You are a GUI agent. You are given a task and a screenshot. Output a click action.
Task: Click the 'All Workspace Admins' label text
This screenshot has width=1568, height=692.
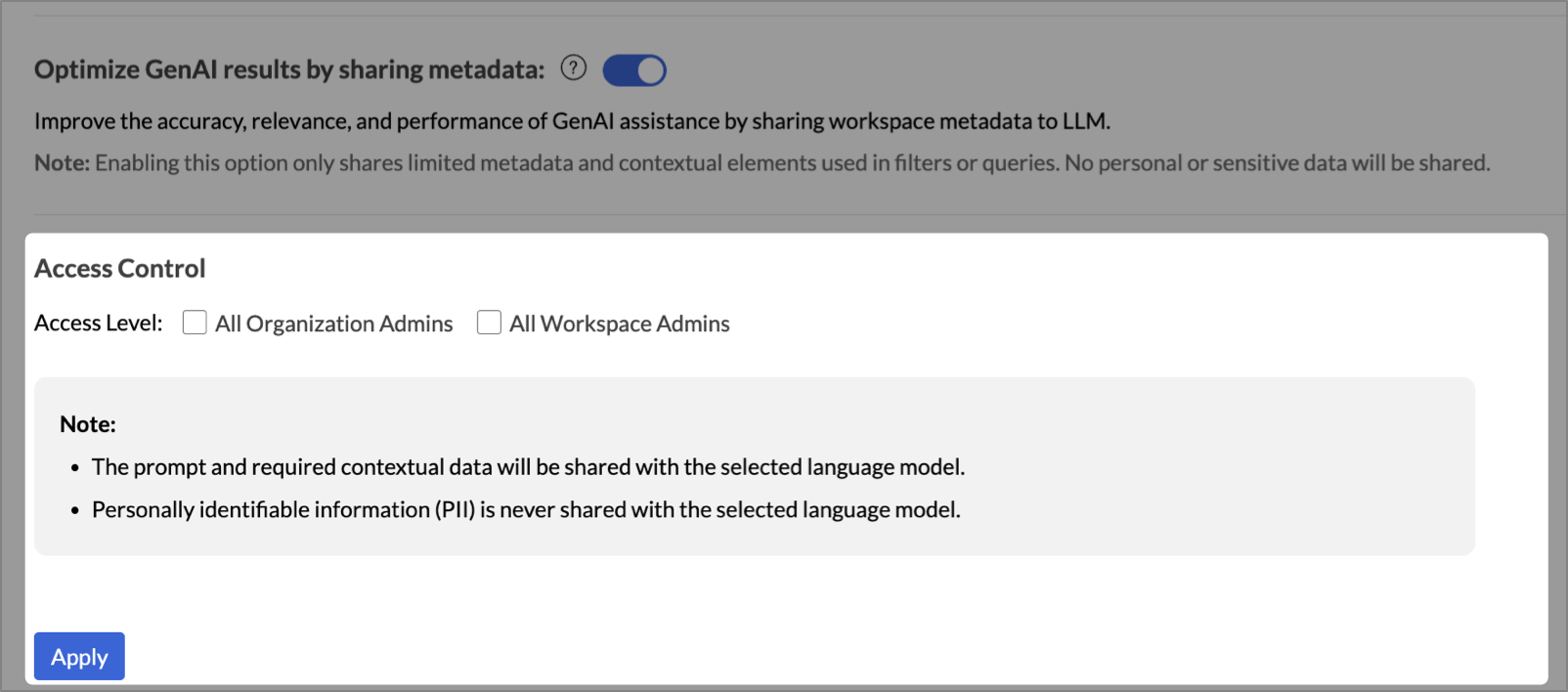point(619,324)
